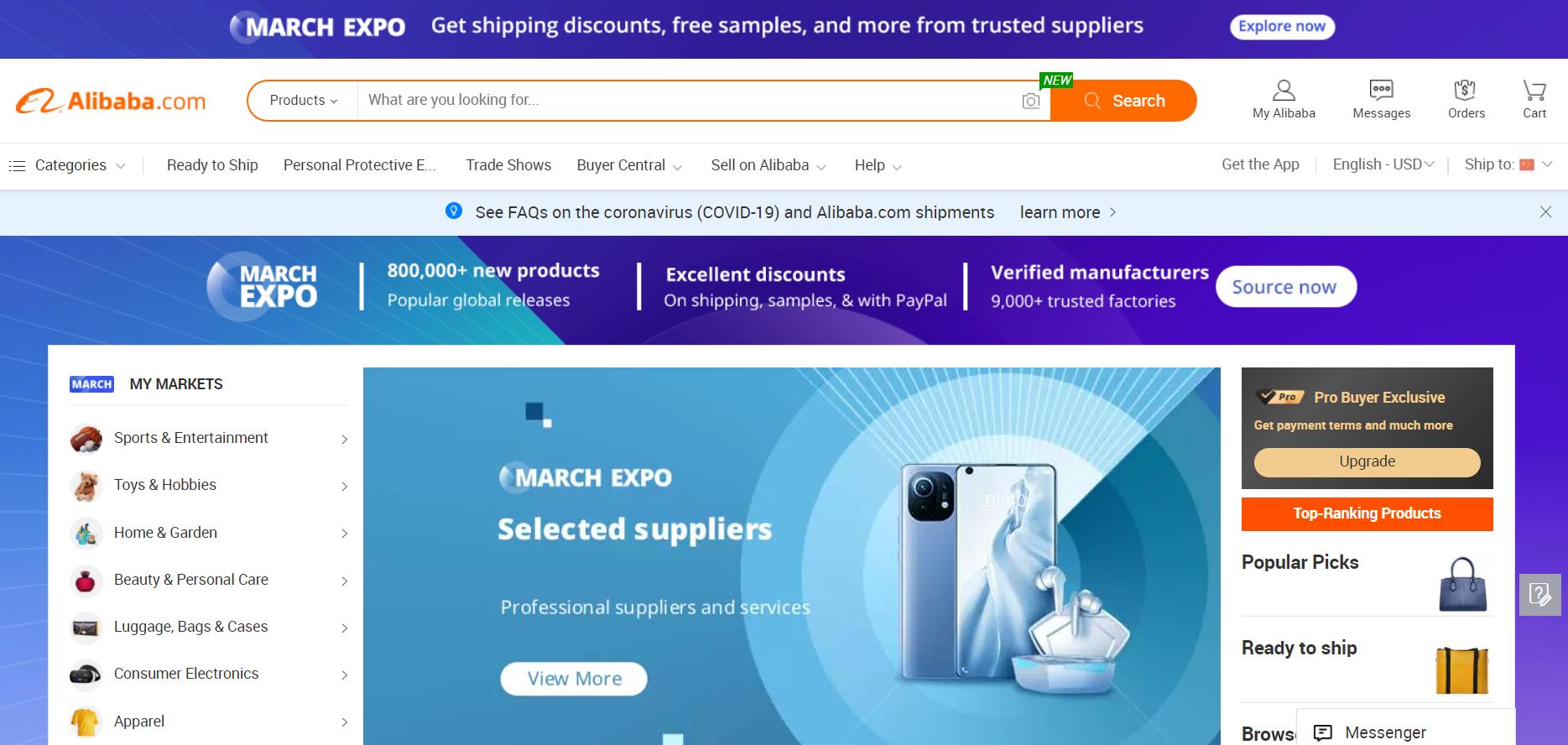Viewport: 1568px width, 745px height.
Task: Click the search input field
Action: (x=688, y=101)
